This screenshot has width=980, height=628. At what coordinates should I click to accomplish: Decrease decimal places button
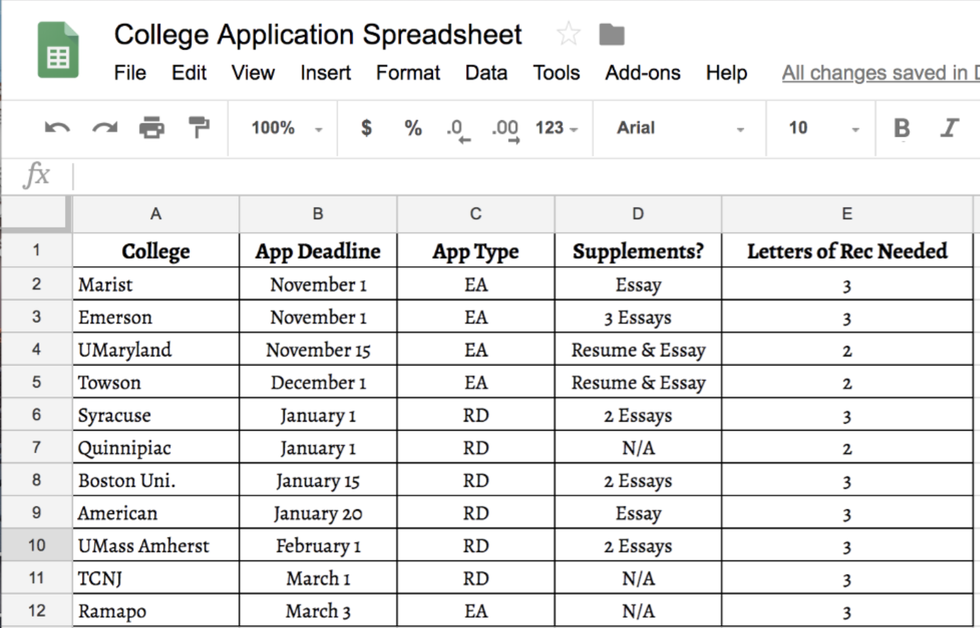457,129
